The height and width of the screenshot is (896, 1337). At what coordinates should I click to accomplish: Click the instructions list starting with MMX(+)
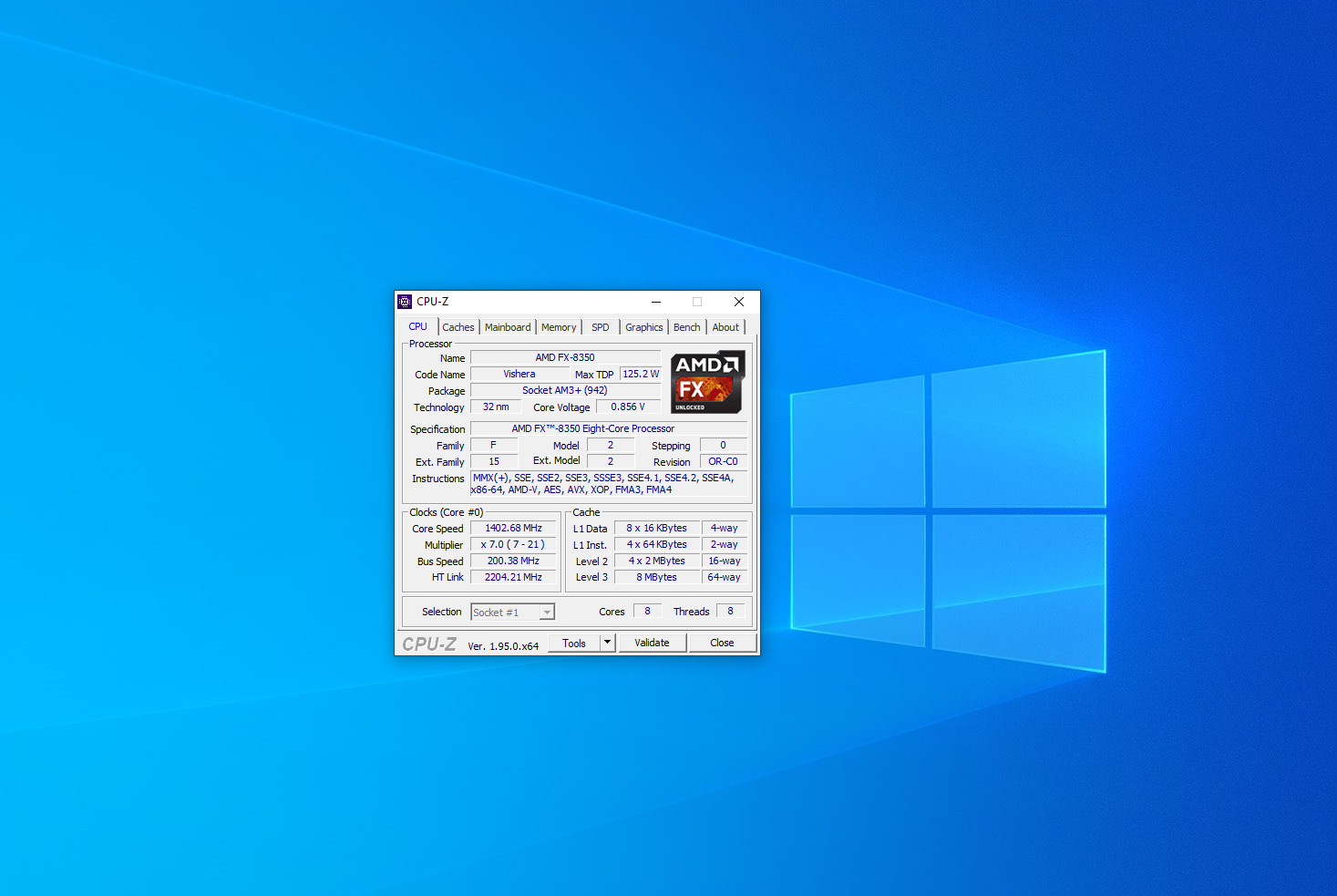(609, 484)
